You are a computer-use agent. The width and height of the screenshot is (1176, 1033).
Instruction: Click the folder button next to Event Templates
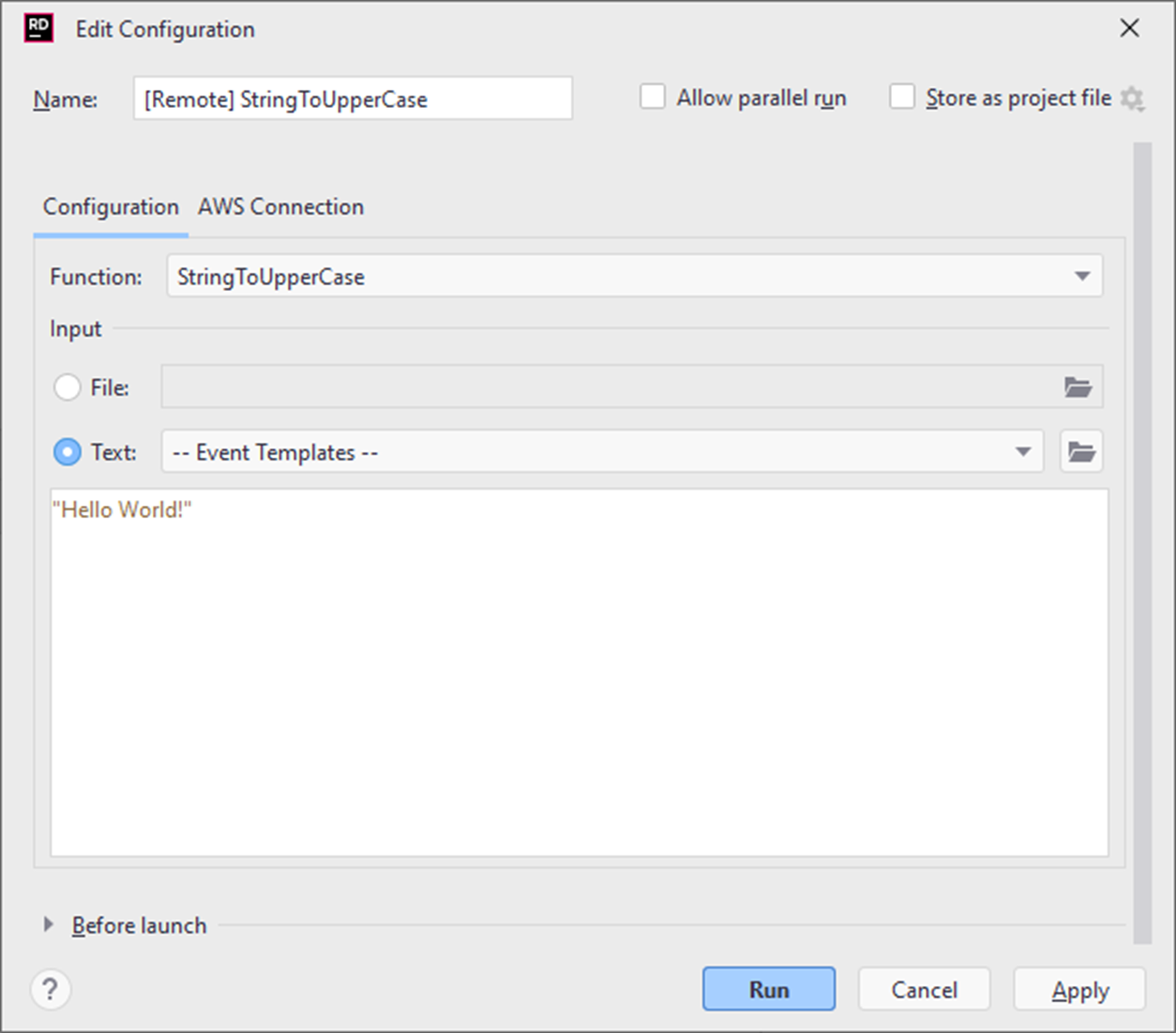[x=1081, y=452]
